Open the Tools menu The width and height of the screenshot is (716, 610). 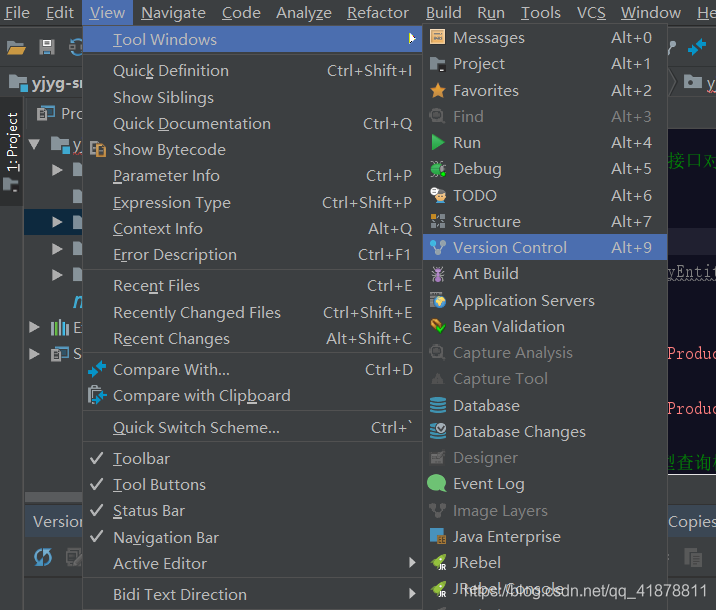(x=541, y=12)
